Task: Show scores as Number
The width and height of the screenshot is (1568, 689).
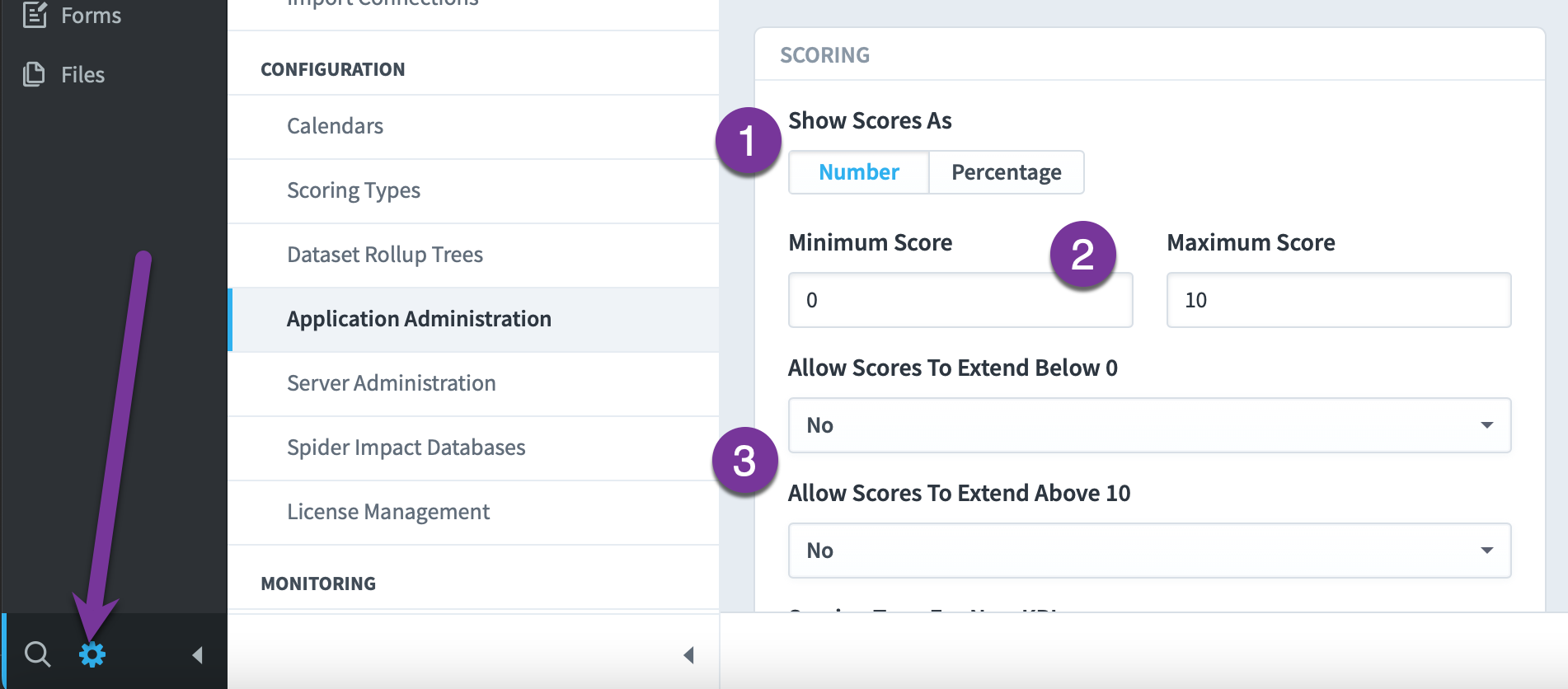Action: pos(859,172)
